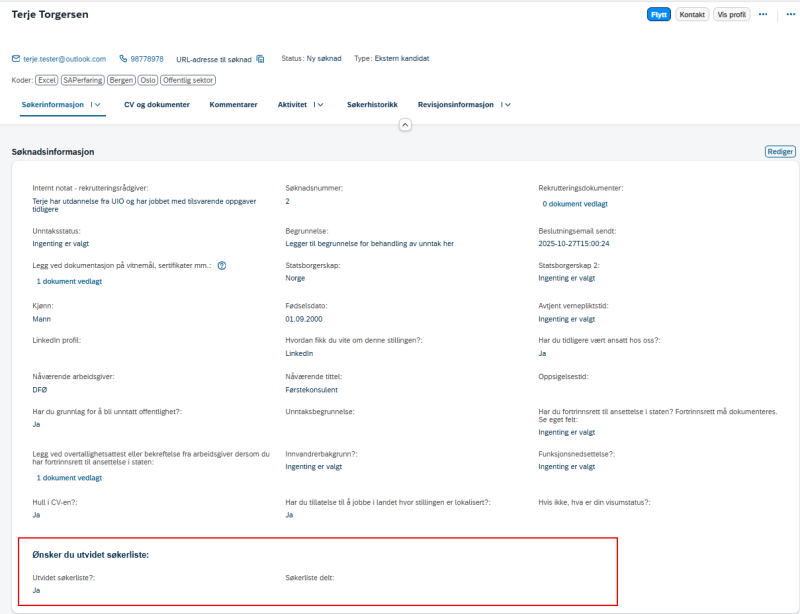Click the Excel code tag
The width and height of the screenshot is (800, 614).
click(47, 80)
